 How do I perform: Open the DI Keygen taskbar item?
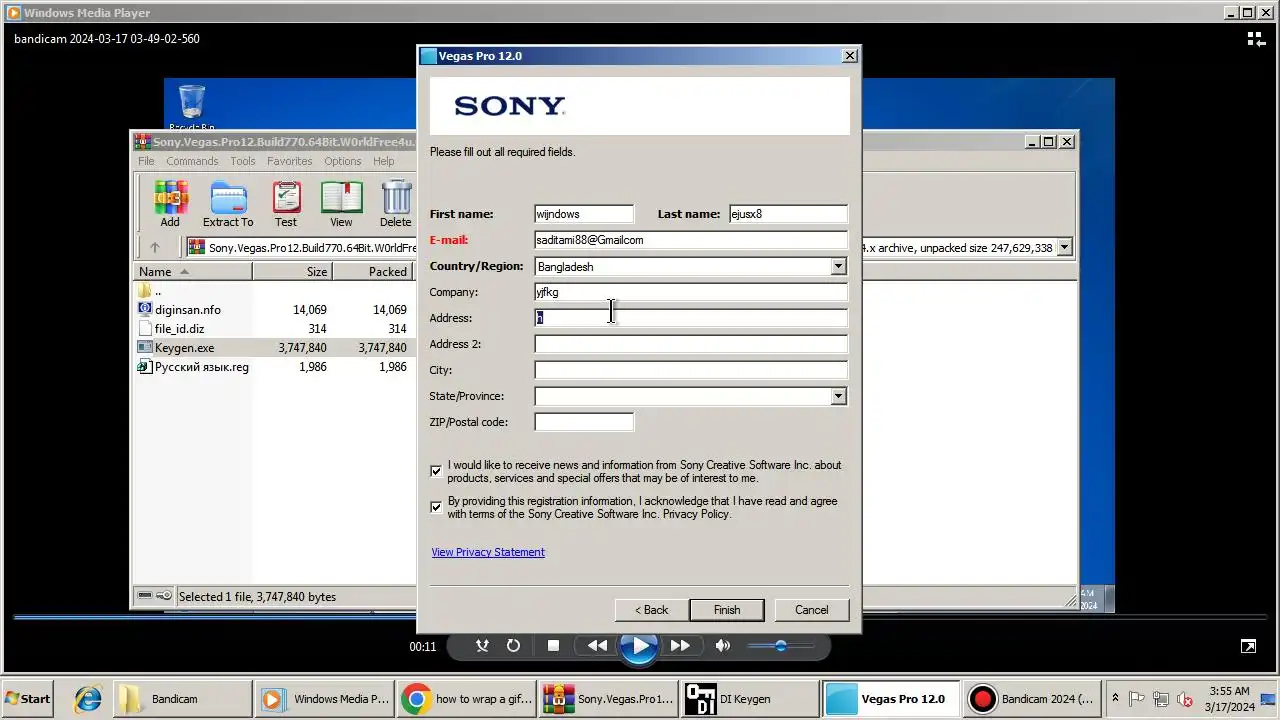coord(749,699)
